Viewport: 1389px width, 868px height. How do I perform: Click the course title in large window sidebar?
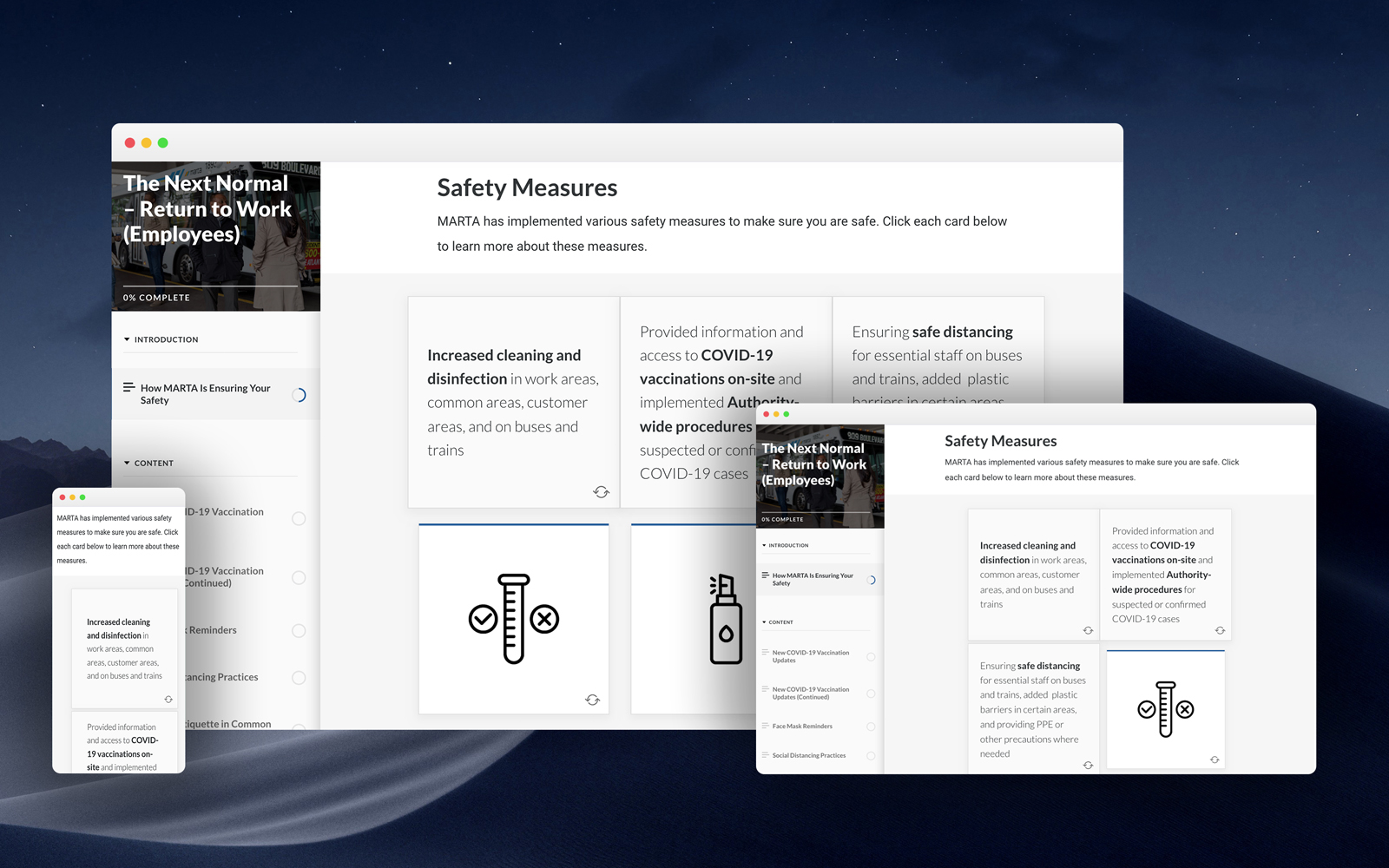207,209
